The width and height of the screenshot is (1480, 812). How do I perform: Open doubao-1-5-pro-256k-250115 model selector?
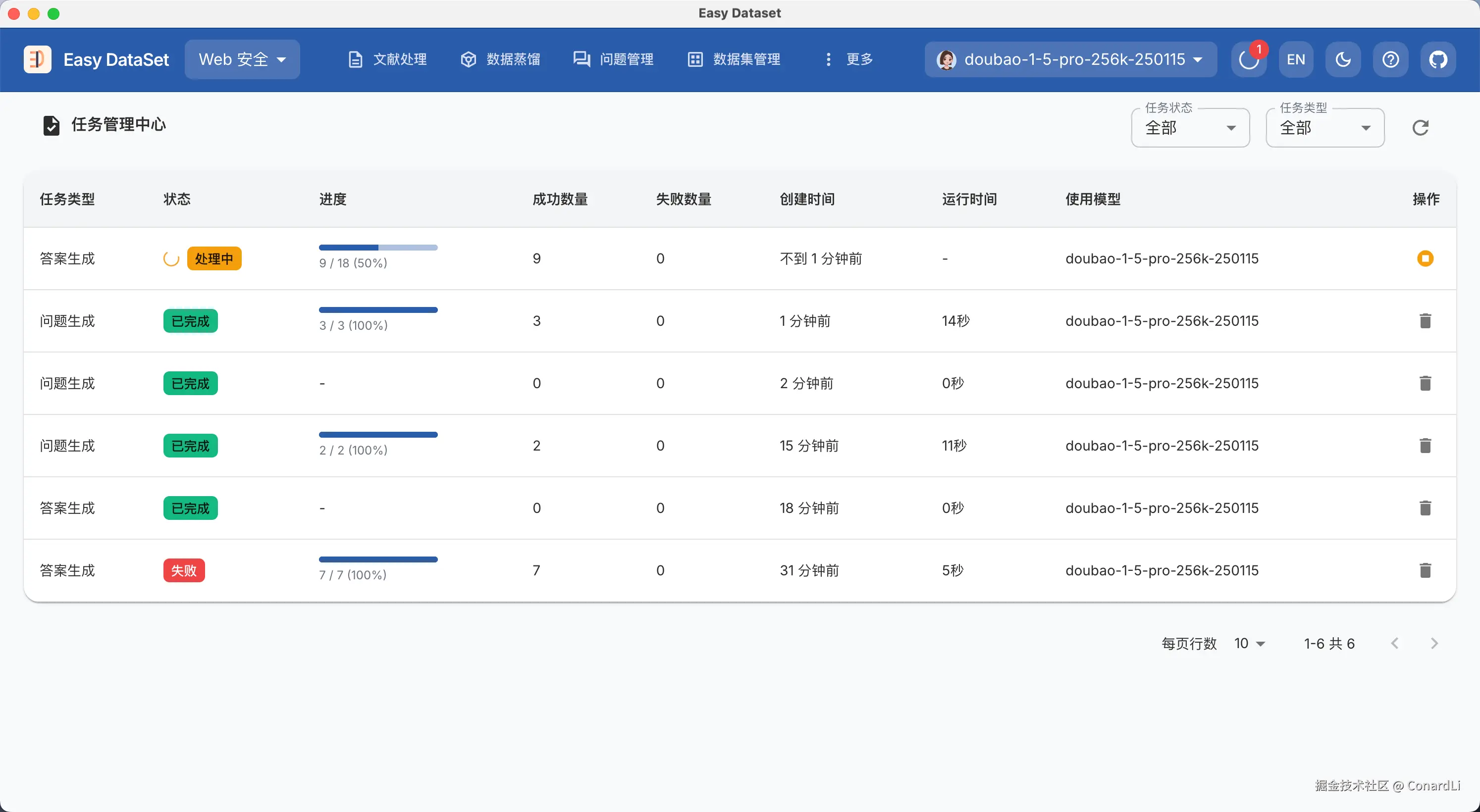(x=1070, y=59)
